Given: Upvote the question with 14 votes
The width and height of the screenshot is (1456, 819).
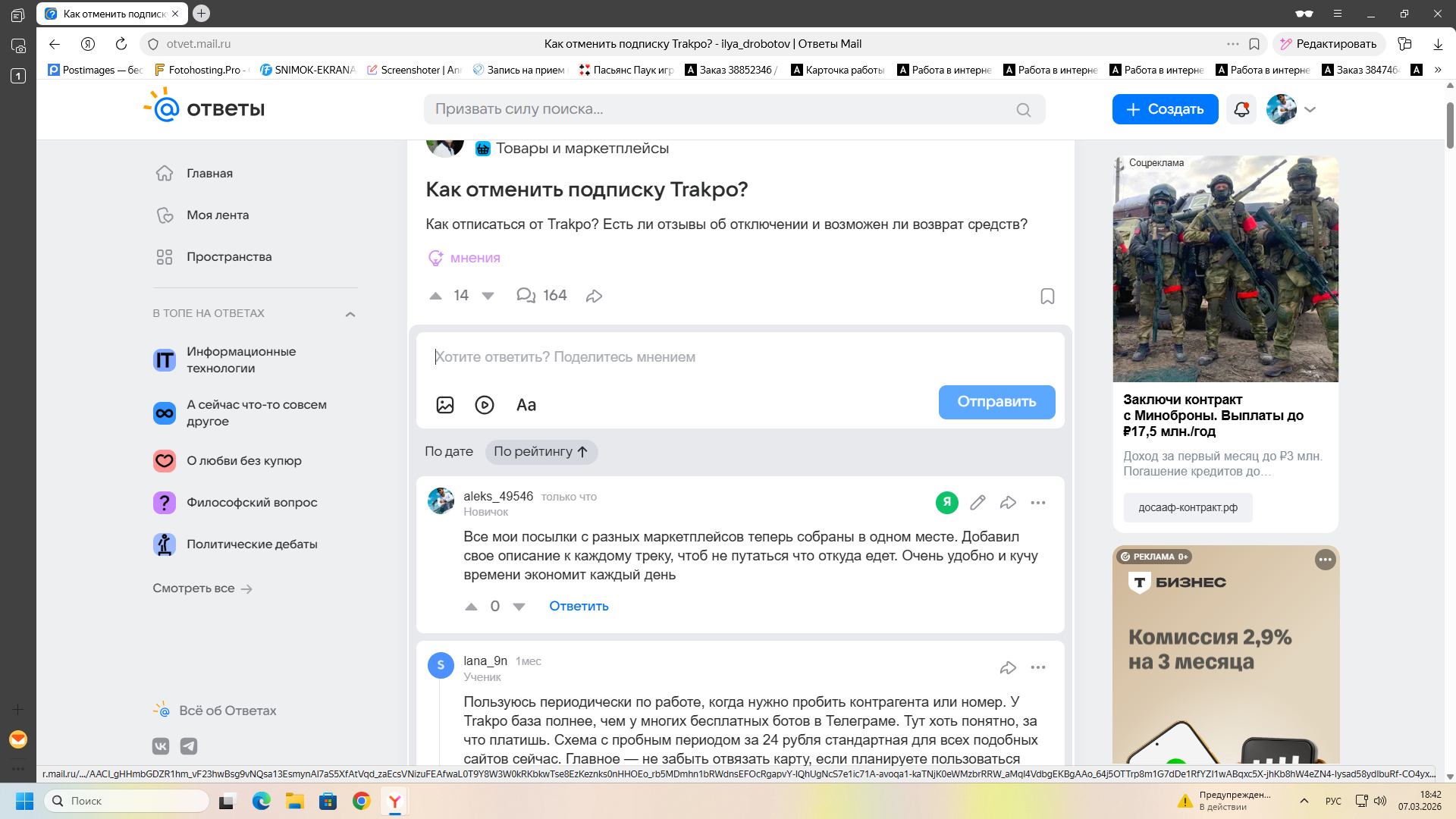Looking at the screenshot, I should (x=435, y=296).
